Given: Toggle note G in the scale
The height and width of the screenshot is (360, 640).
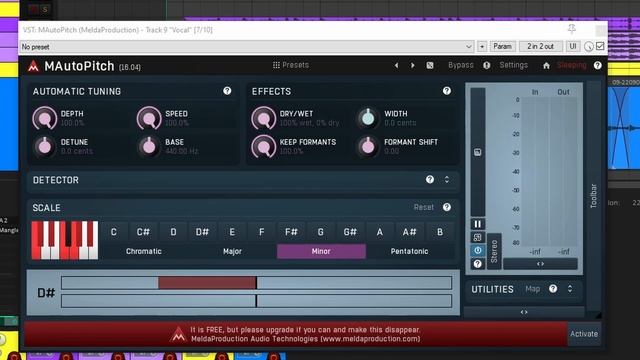Looking at the screenshot, I should pos(320,232).
